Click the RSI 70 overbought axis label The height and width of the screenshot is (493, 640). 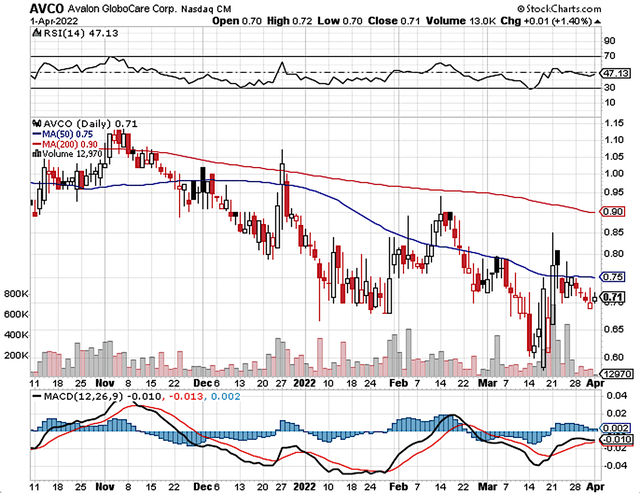click(x=610, y=56)
